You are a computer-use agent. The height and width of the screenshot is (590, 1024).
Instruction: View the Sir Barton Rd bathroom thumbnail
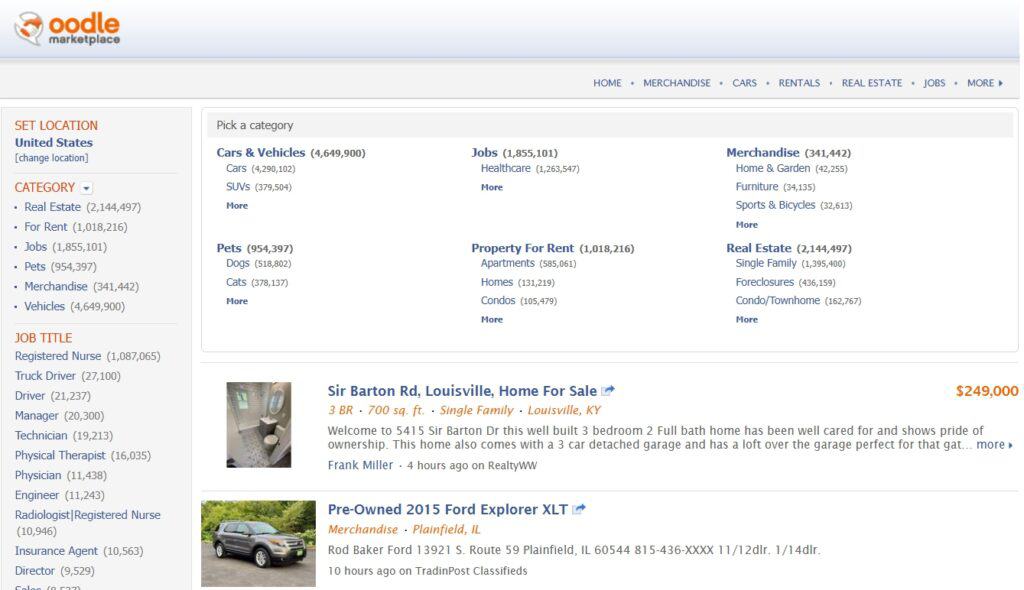(x=259, y=425)
